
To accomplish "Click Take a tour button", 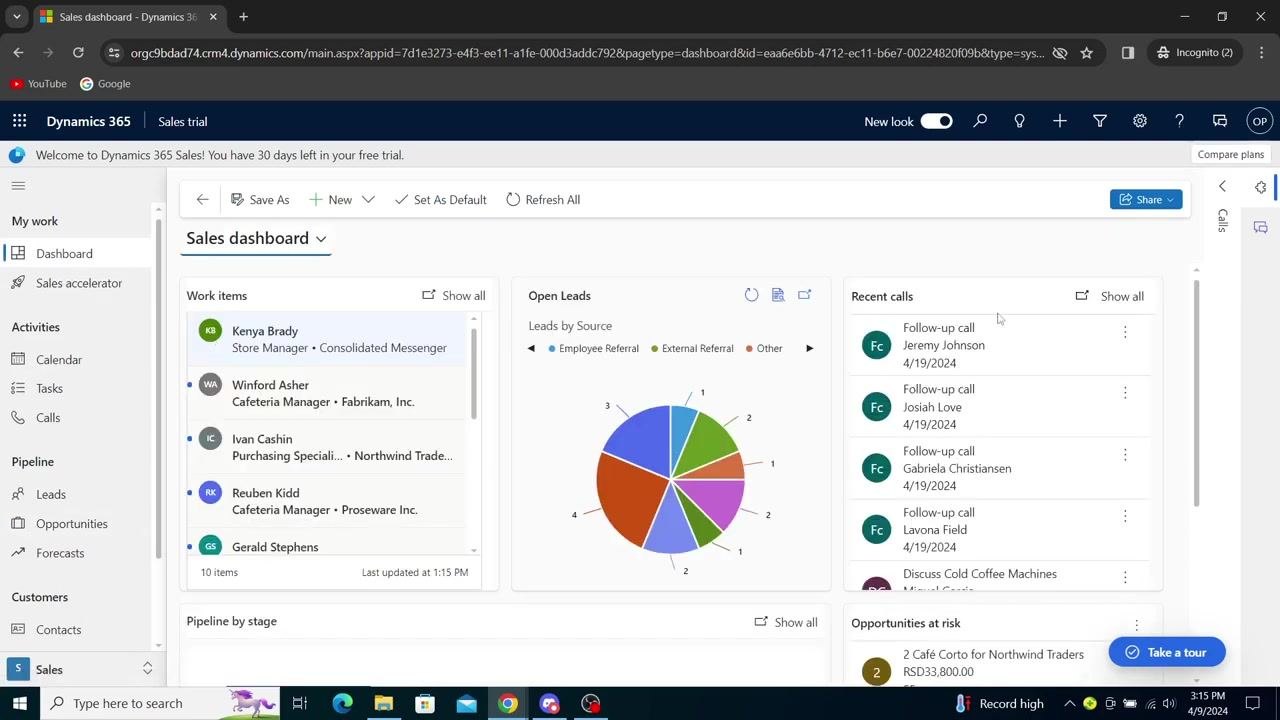I will tap(1166, 652).
